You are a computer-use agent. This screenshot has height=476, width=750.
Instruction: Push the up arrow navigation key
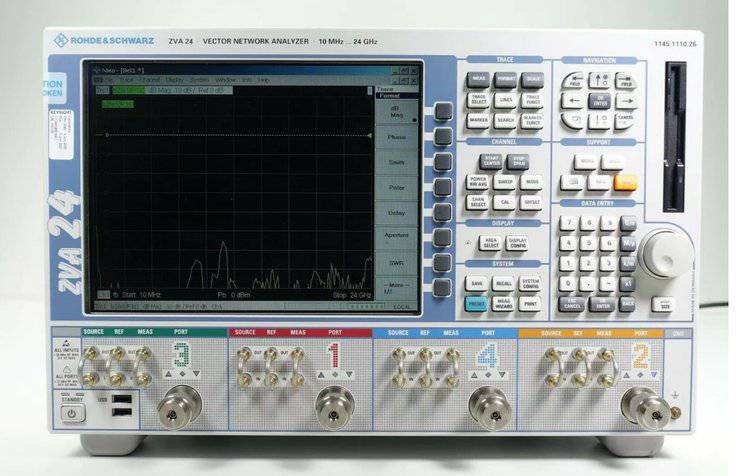coord(599,80)
